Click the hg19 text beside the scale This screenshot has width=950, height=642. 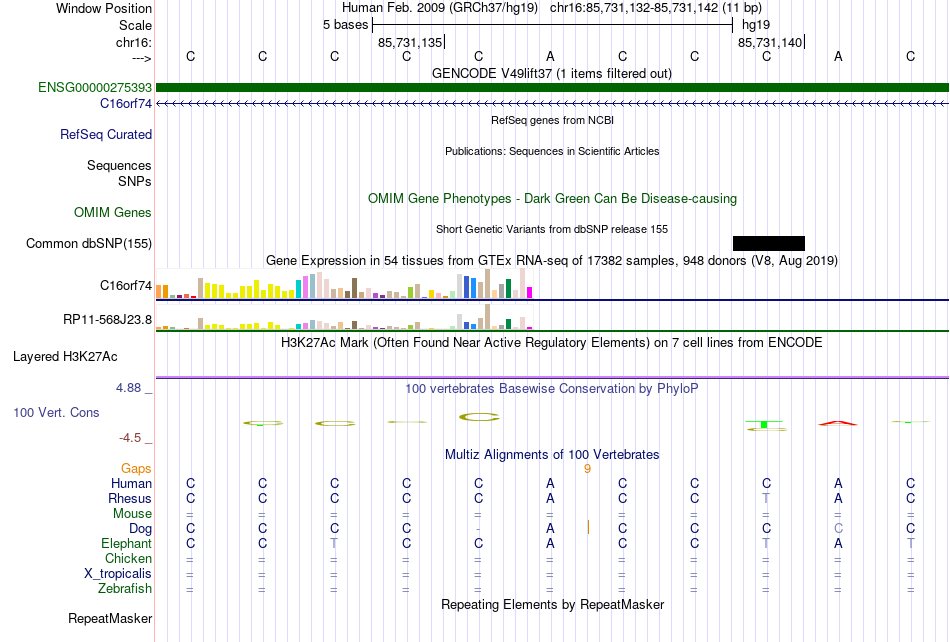pos(756,25)
